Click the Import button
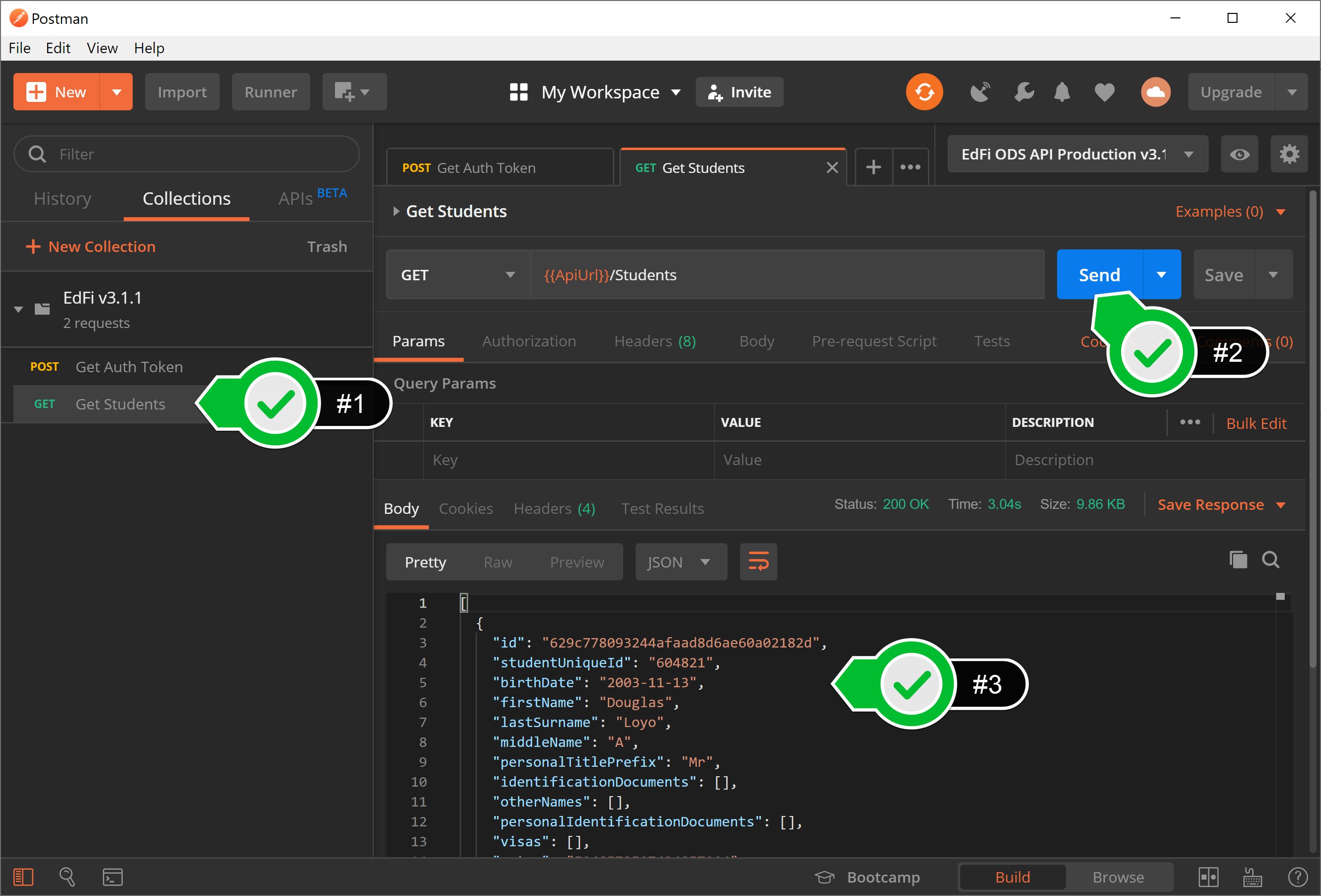1321x896 pixels. click(x=182, y=91)
